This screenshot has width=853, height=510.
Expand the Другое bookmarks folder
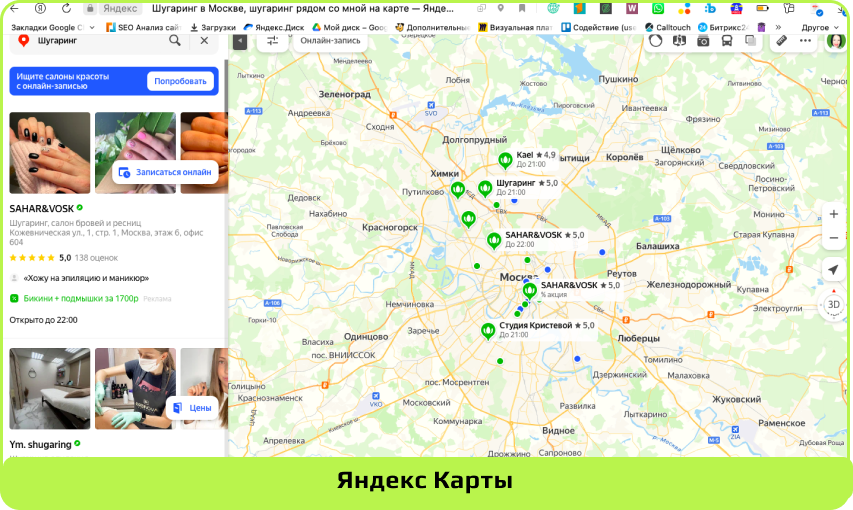pos(820,27)
